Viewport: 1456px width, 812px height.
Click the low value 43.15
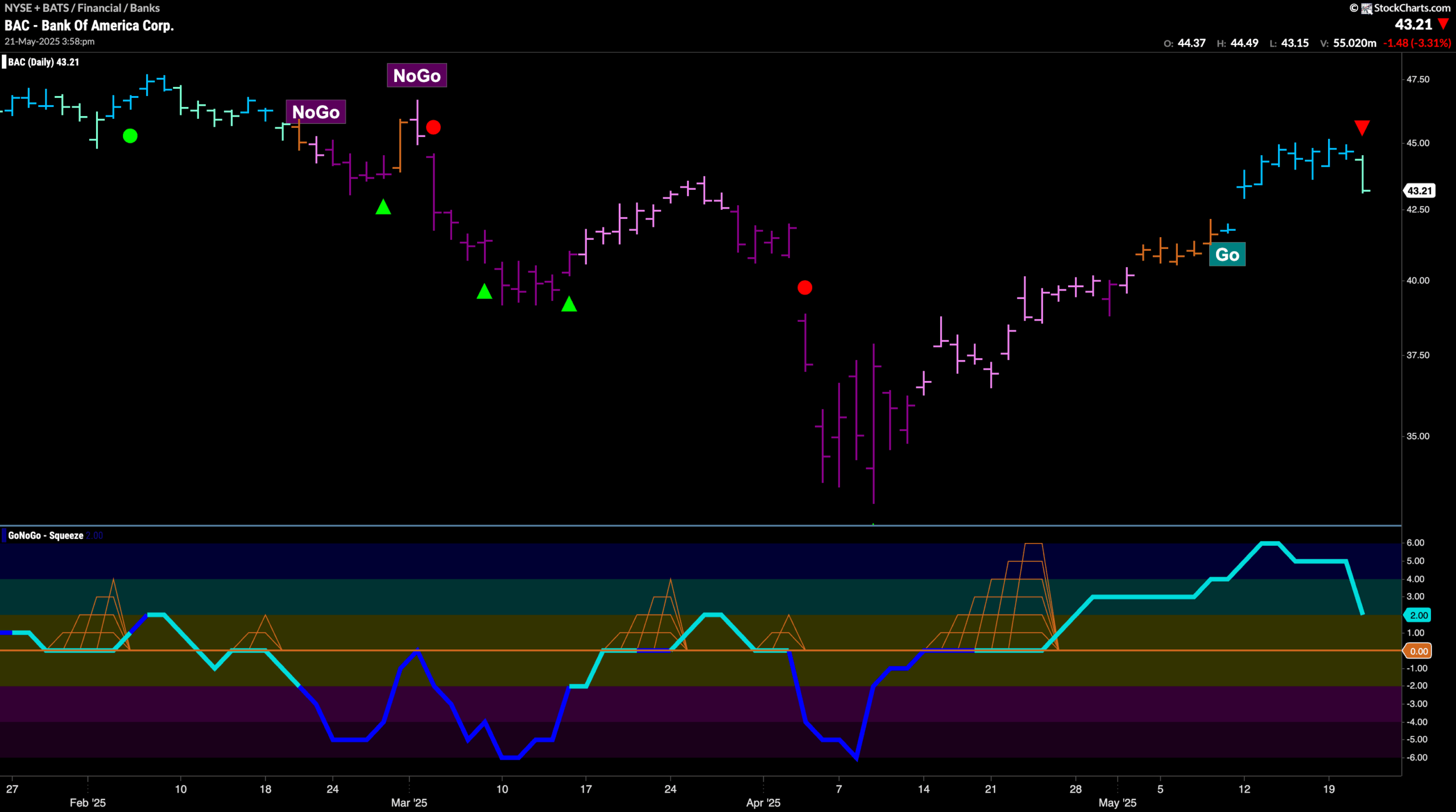[x=1295, y=43]
